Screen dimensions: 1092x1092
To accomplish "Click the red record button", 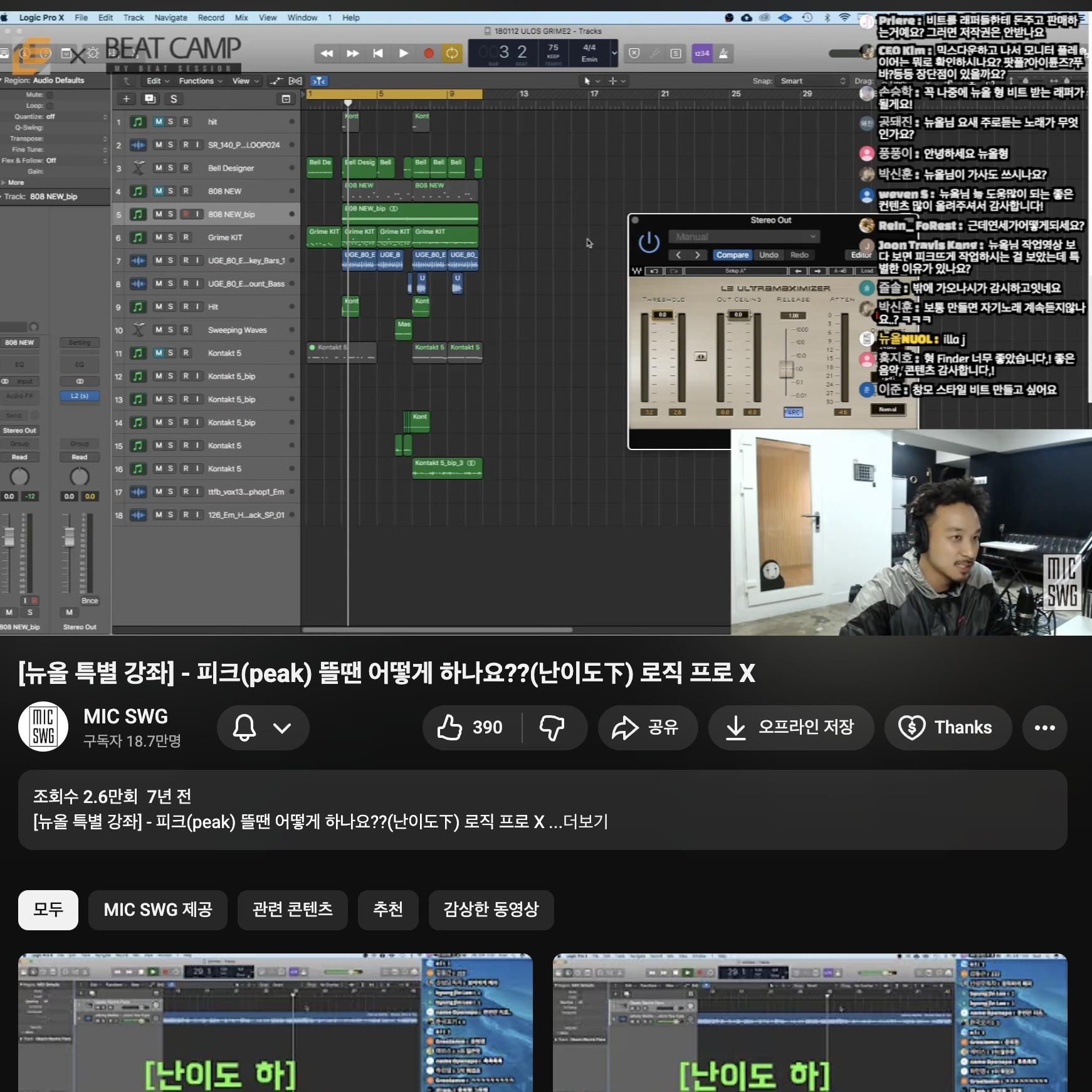I will tap(429, 53).
